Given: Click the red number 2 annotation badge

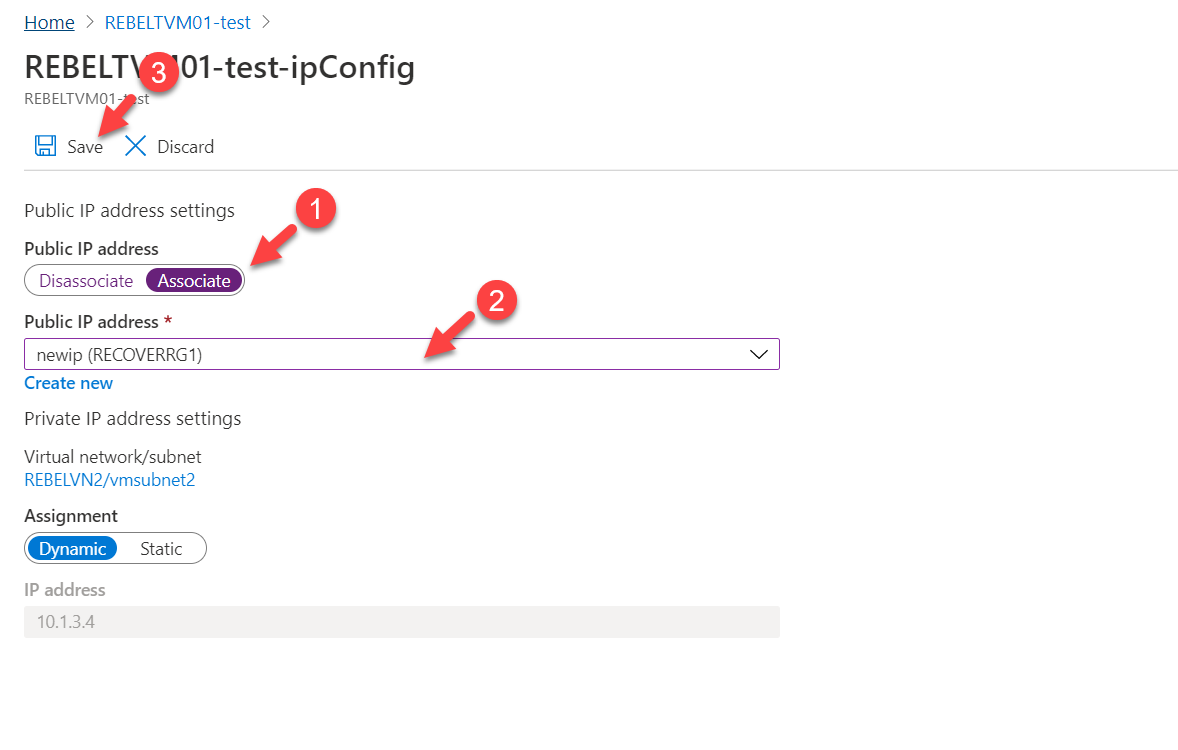Looking at the screenshot, I should [x=497, y=301].
